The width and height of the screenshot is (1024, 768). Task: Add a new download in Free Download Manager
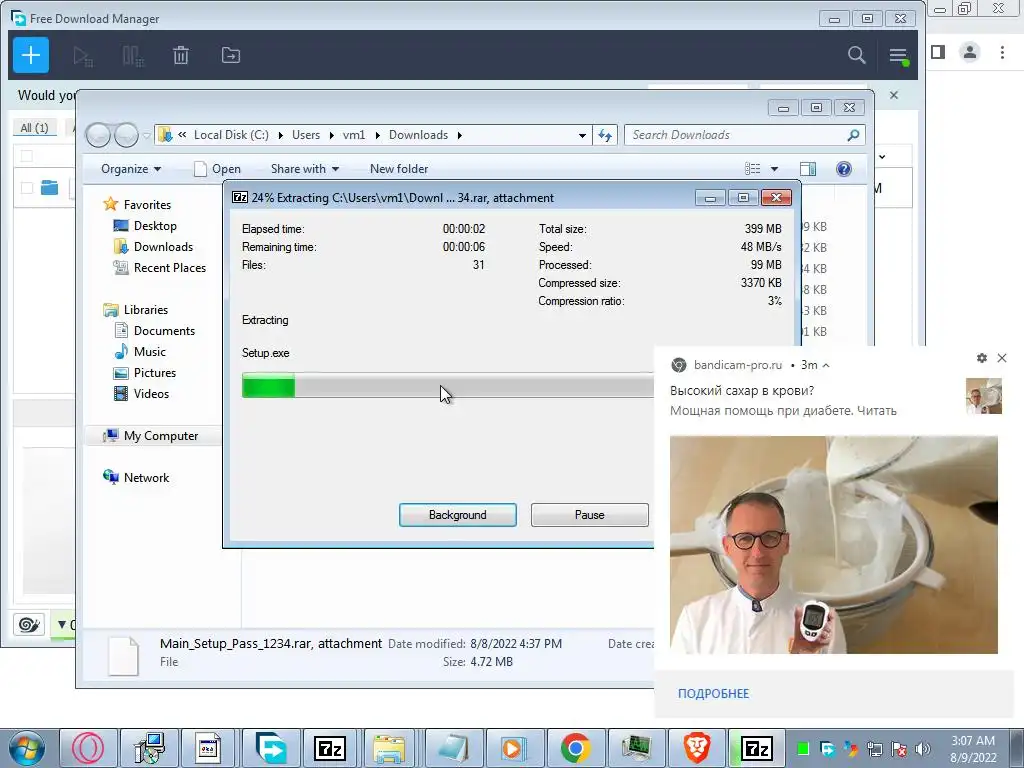point(31,56)
